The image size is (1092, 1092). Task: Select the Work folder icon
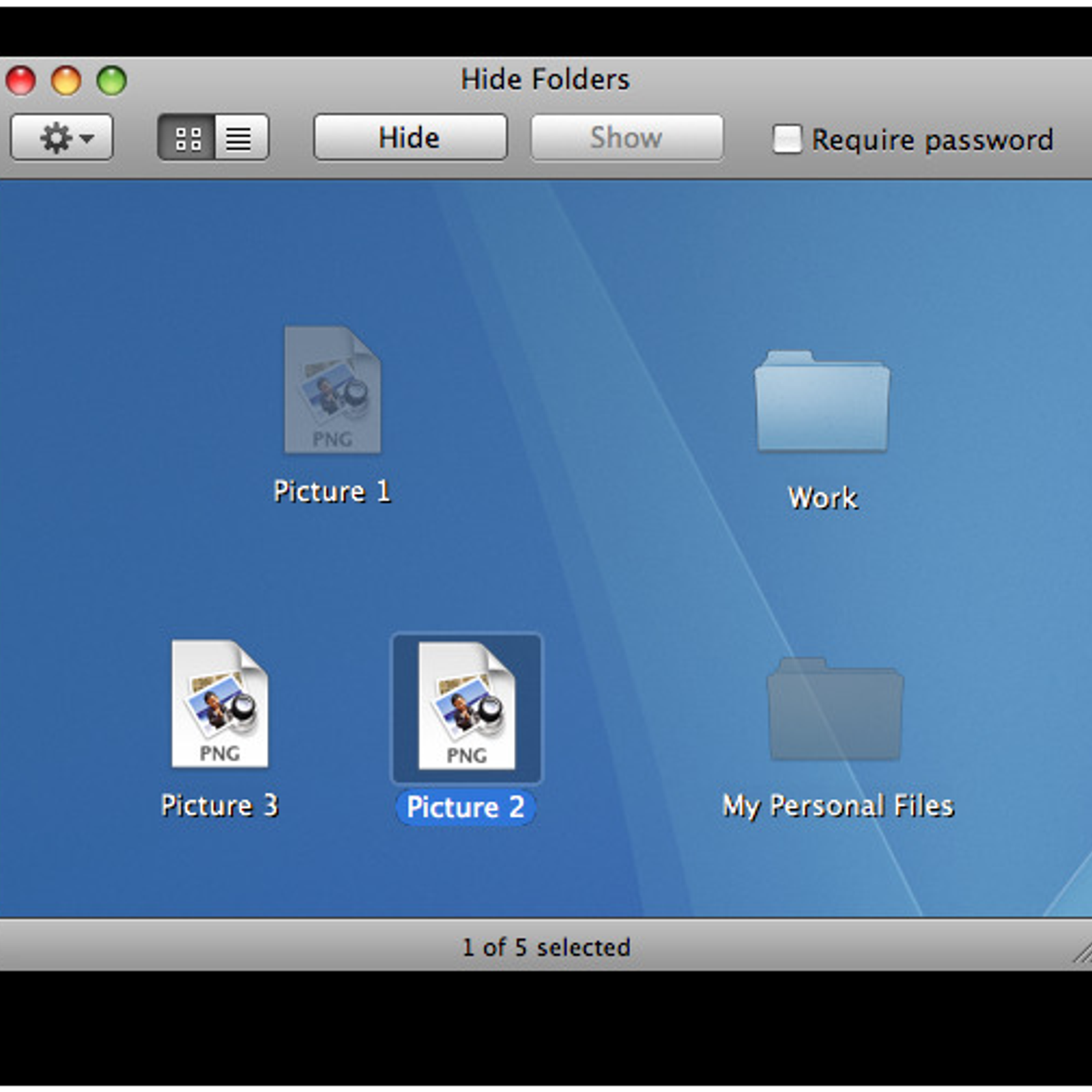coord(822,401)
